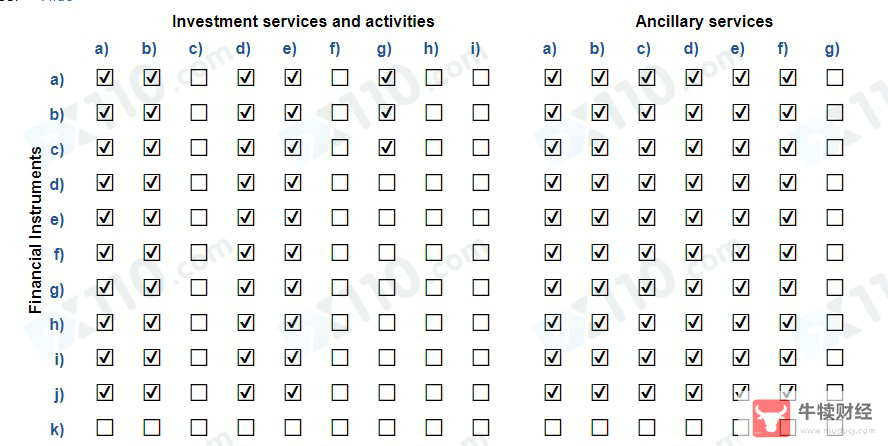Screen dimensions: 888x446
Task: Uncheck Ancillary services a) in row a)
Action: click(x=553, y=78)
